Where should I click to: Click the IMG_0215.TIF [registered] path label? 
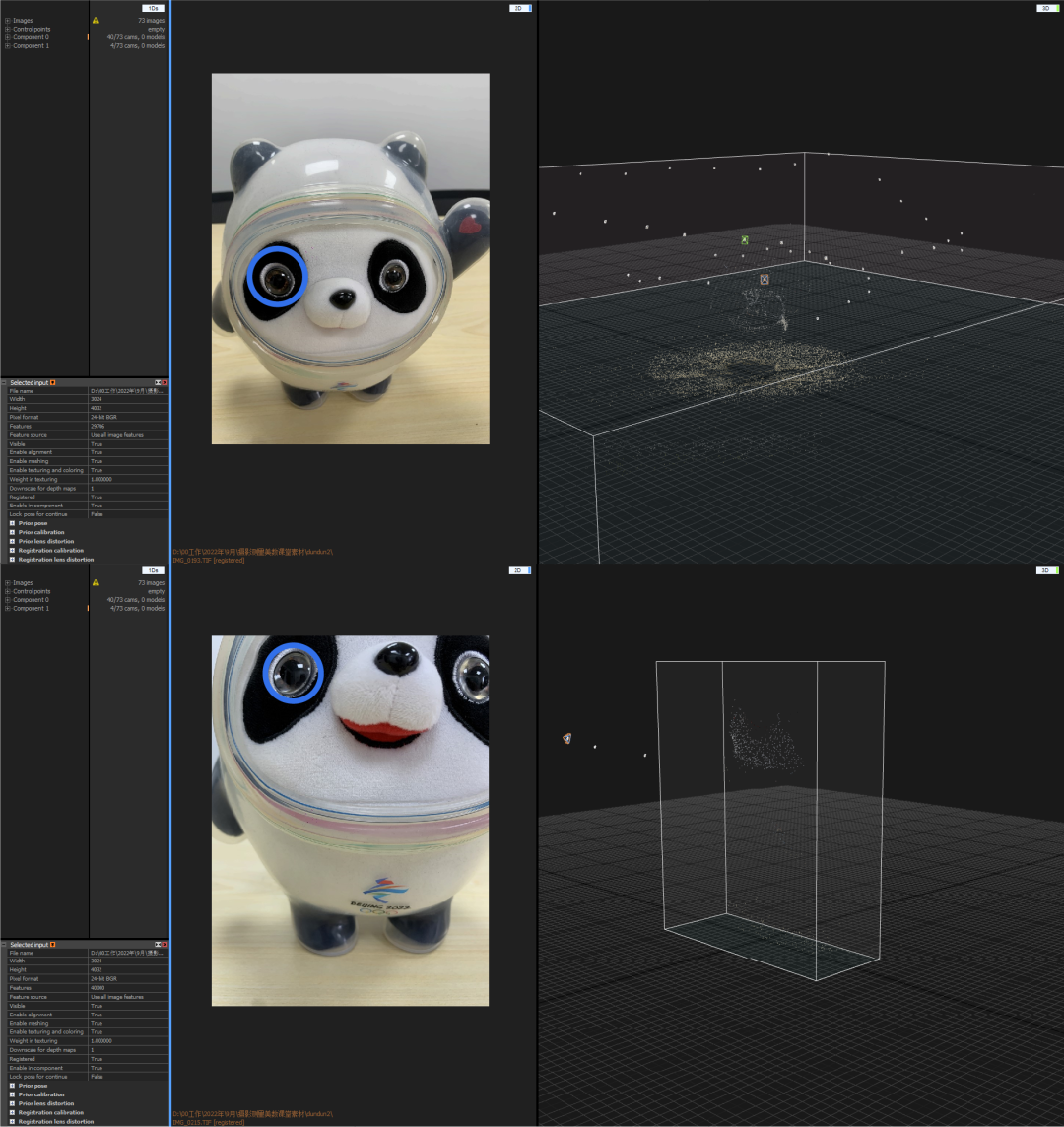pos(209,1122)
